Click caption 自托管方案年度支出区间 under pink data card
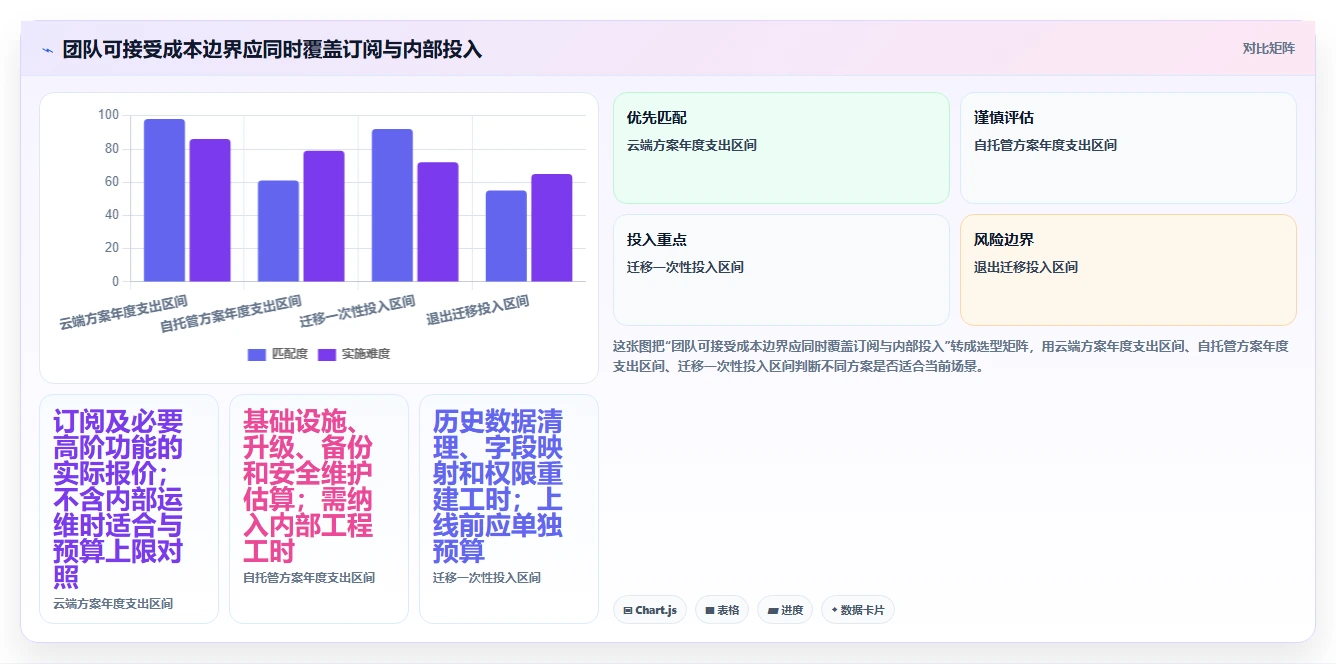Viewport: 1336px width, 664px height. pyautogui.click(x=309, y=578)
